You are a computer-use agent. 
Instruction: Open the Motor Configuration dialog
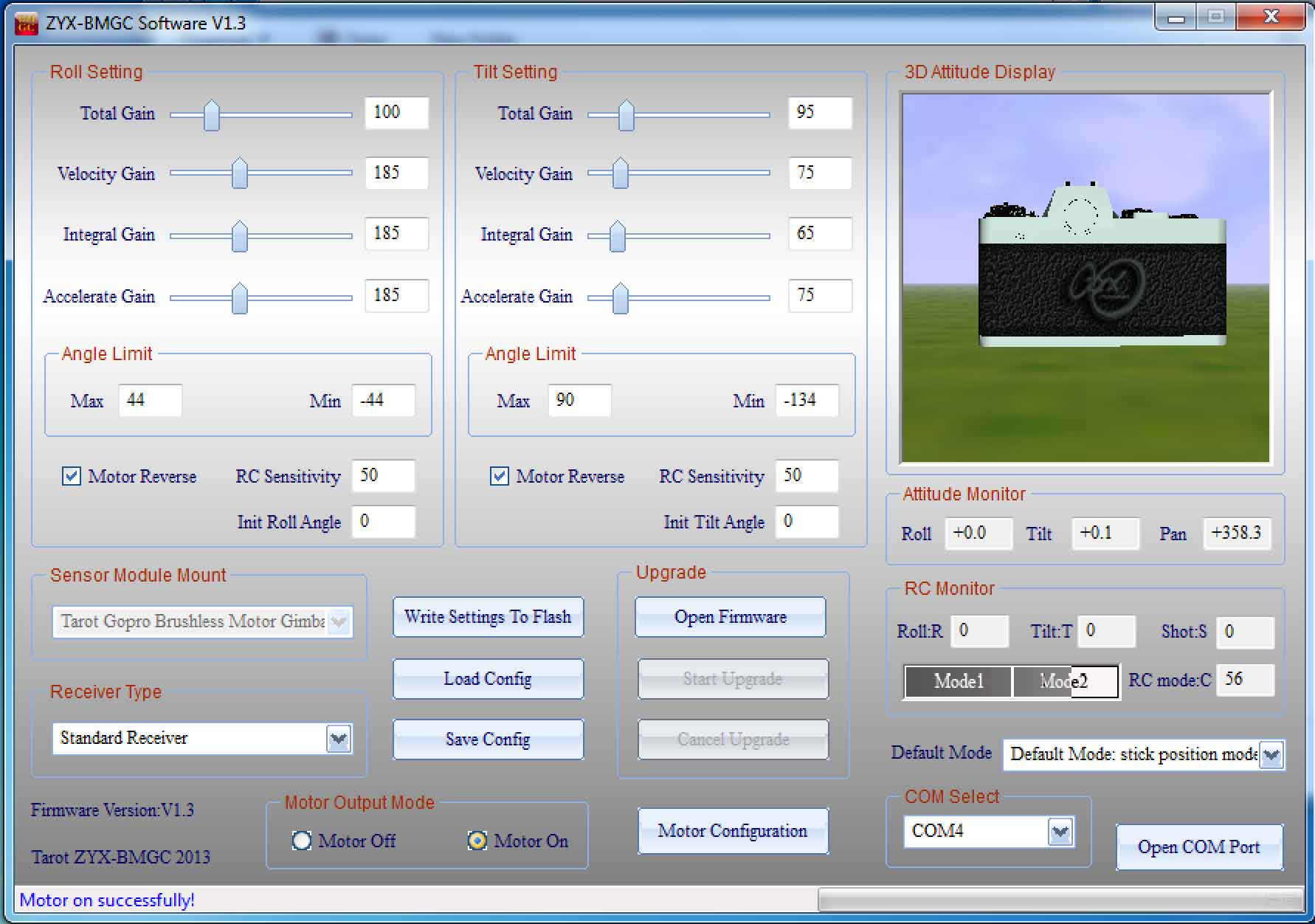[x=733, y=831]
